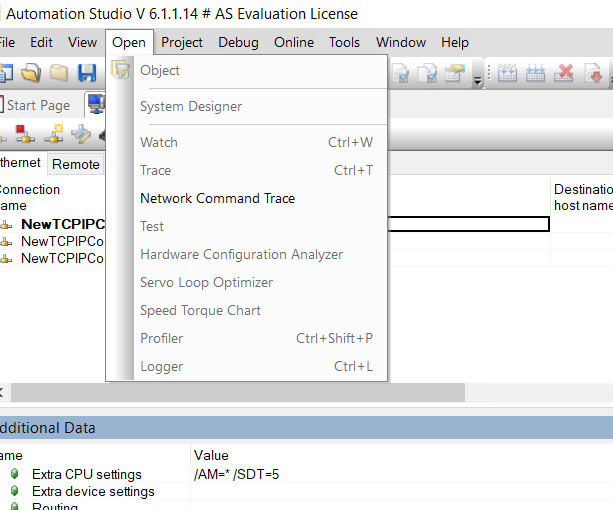This screenshot has width=613, height=510.
Task: Click the scrollbar left arrow
Action: [x=3, y=392]
